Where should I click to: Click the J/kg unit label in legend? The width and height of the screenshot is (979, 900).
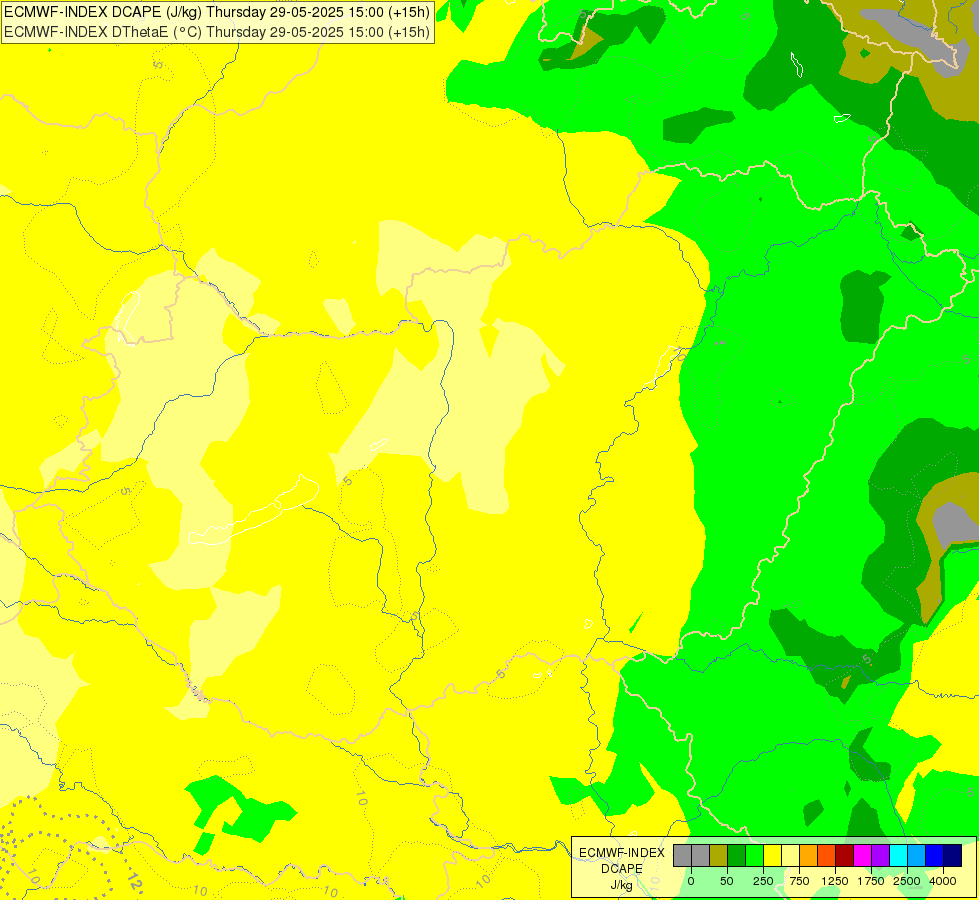(622, 885)
